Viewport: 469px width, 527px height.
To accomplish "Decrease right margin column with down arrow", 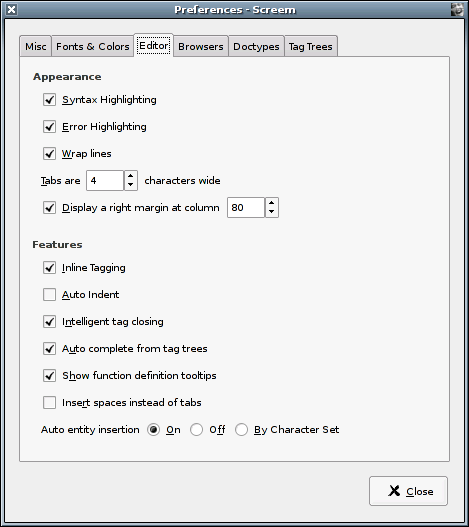I will [272, 212].
